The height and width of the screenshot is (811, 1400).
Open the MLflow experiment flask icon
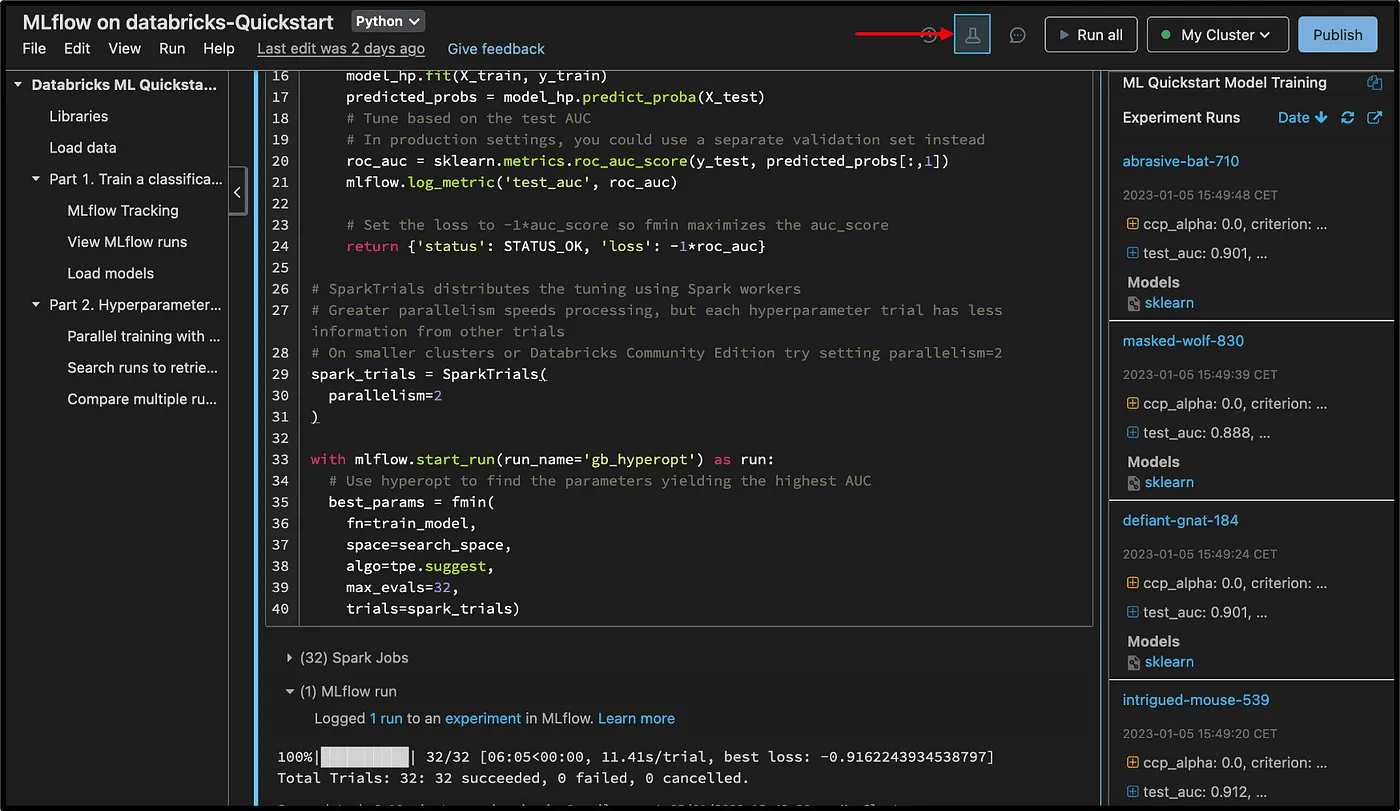coord(971,34)
